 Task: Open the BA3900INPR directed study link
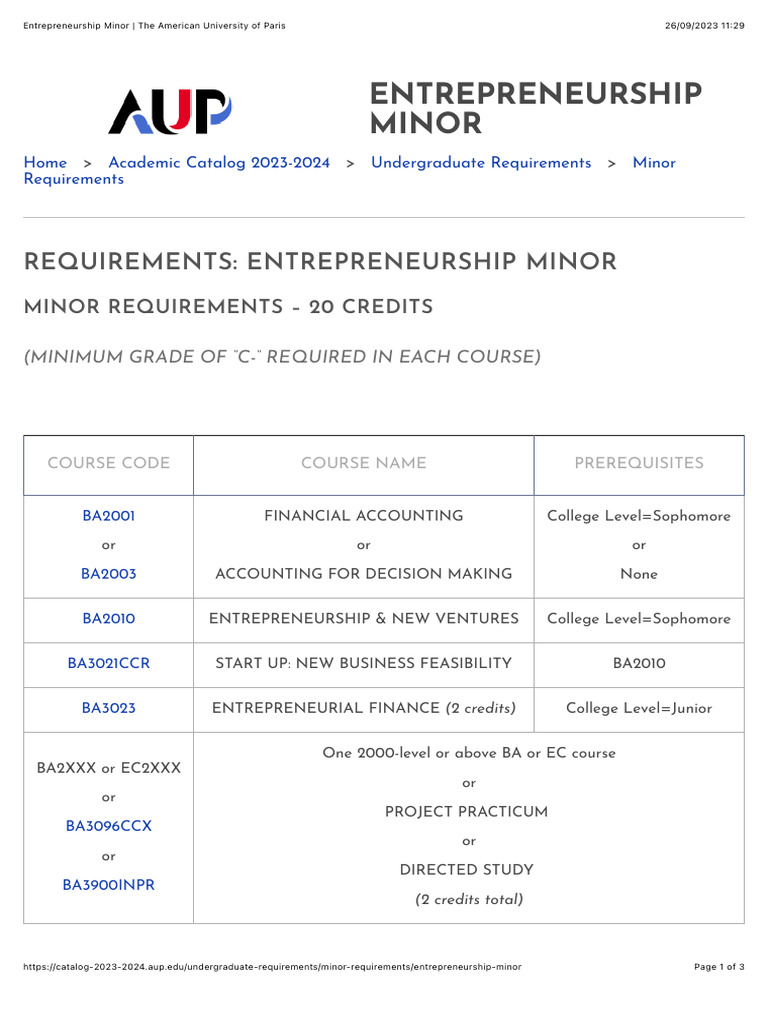coord(109,885)
